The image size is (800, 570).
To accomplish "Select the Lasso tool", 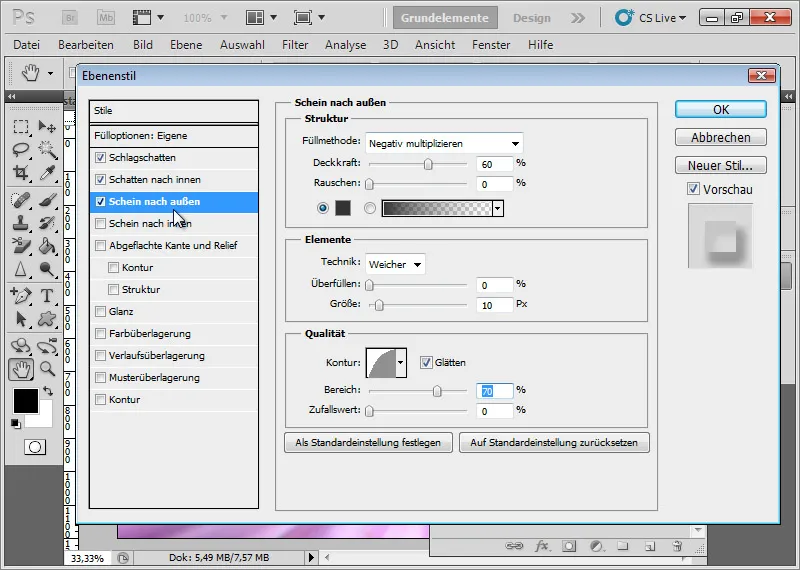I will (21, 150).
